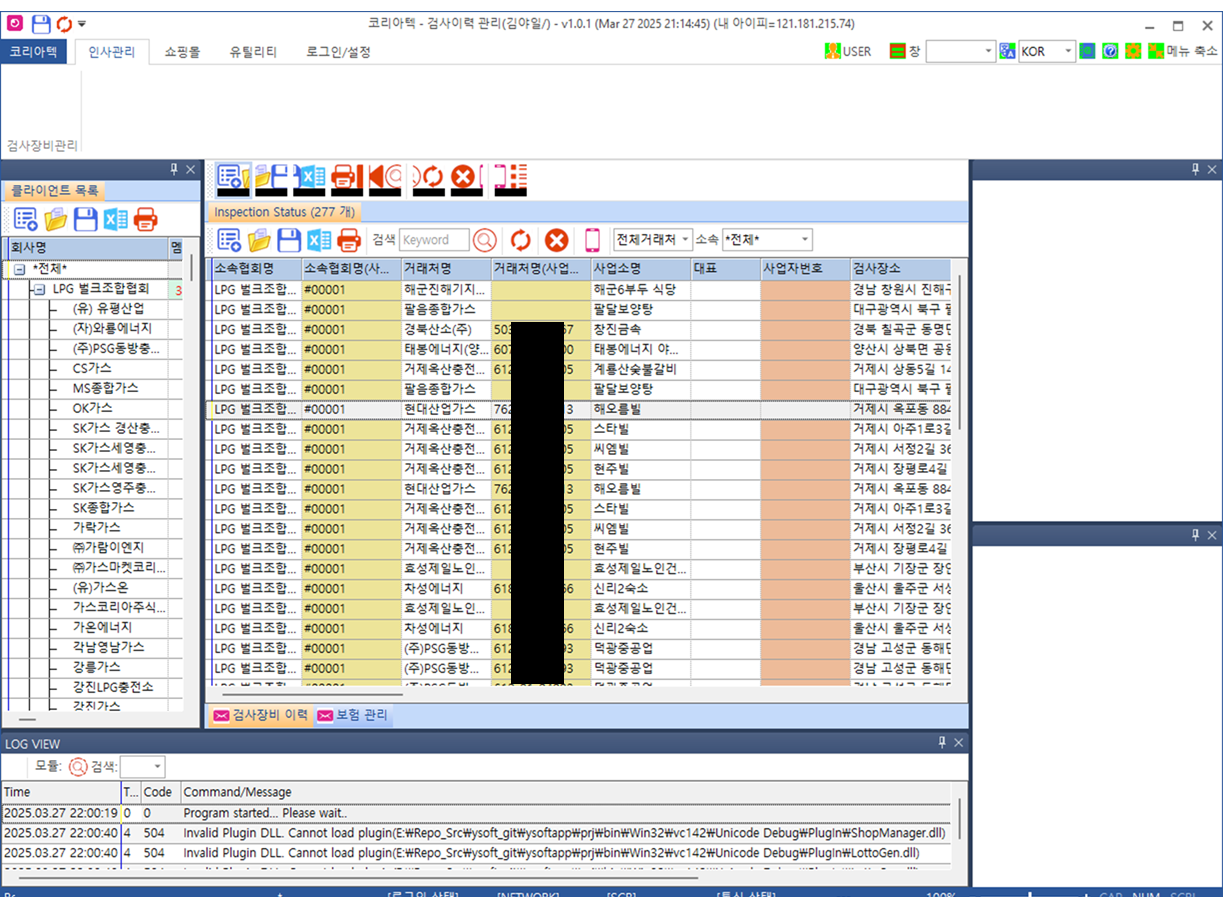Click the magnifier search icon beside Keyword field

point(484,240)
